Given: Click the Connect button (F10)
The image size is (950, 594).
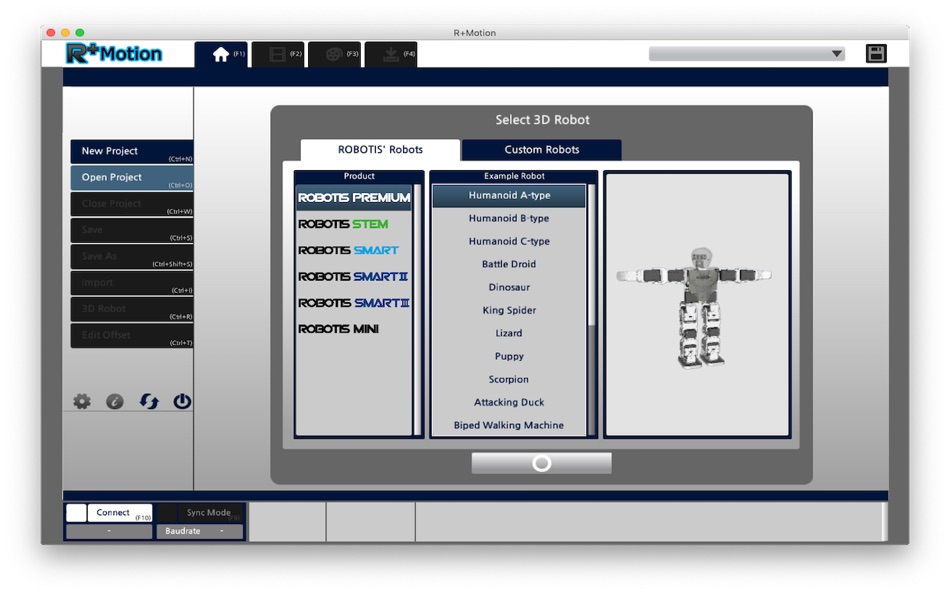Looking at the screenshot, I should coord(120,513).
